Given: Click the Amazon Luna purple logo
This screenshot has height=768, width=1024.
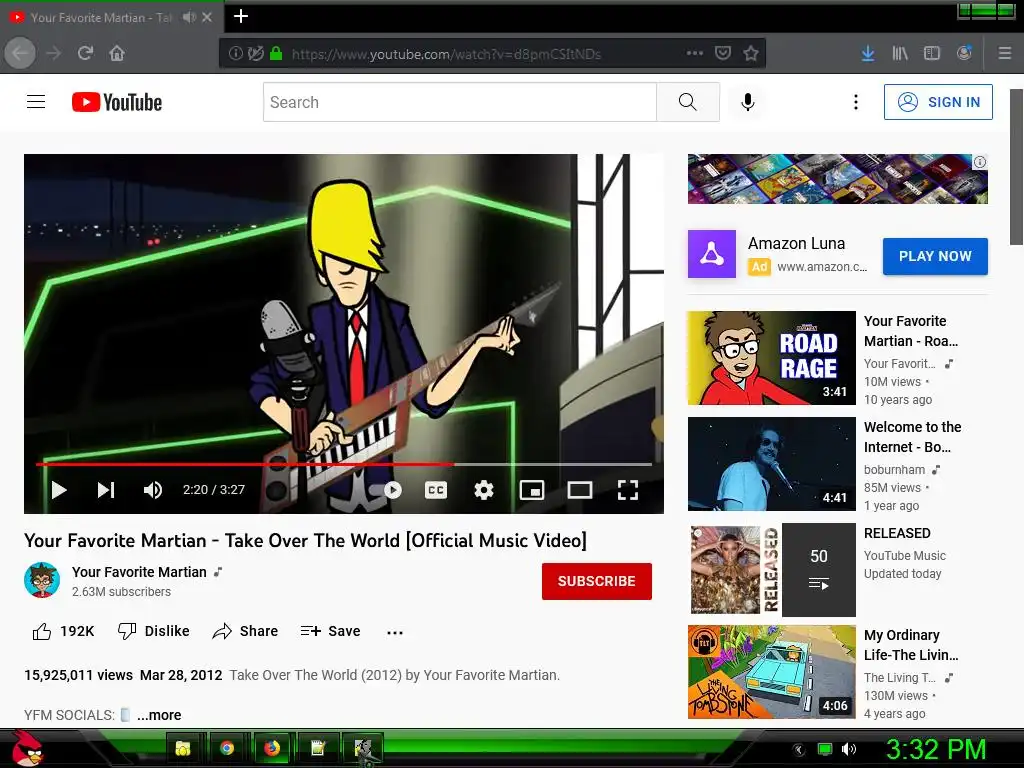Looking at the screenshot, I should pos(712,254).
